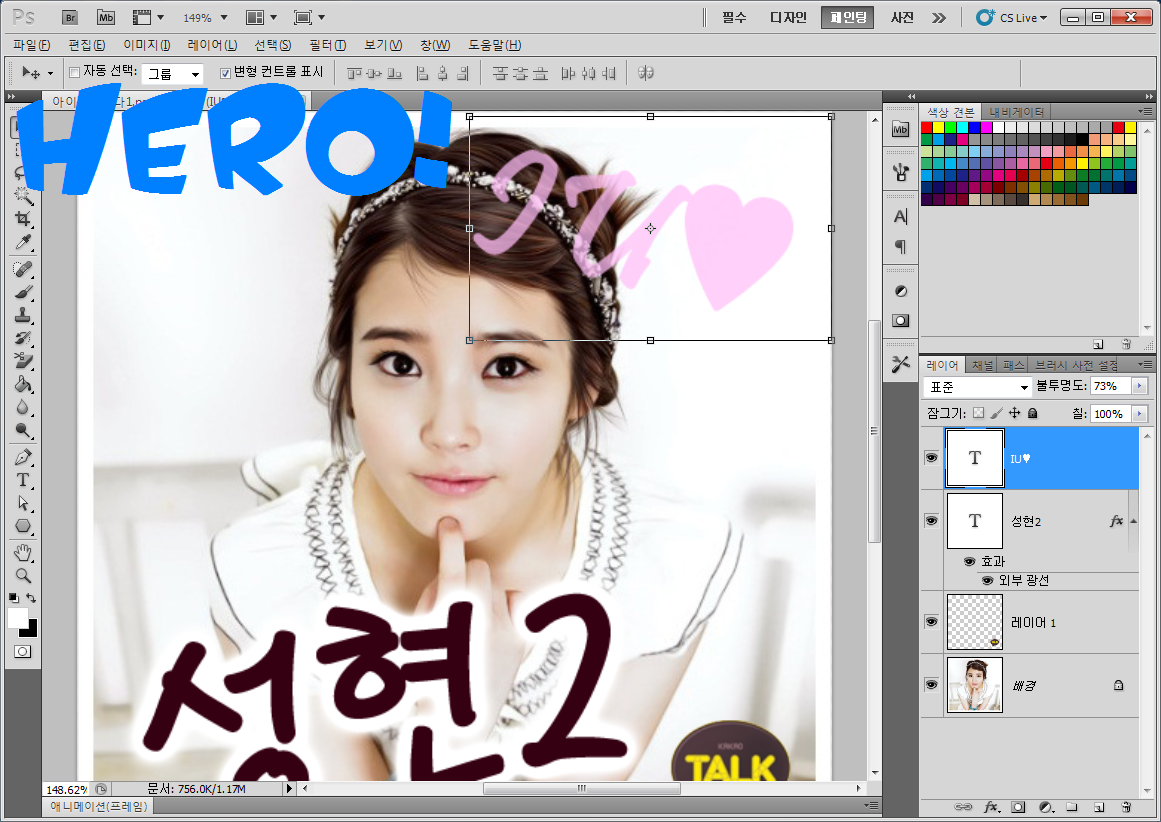Select the Magic Wand tool
1161x822 pixels.
point(23,196)
